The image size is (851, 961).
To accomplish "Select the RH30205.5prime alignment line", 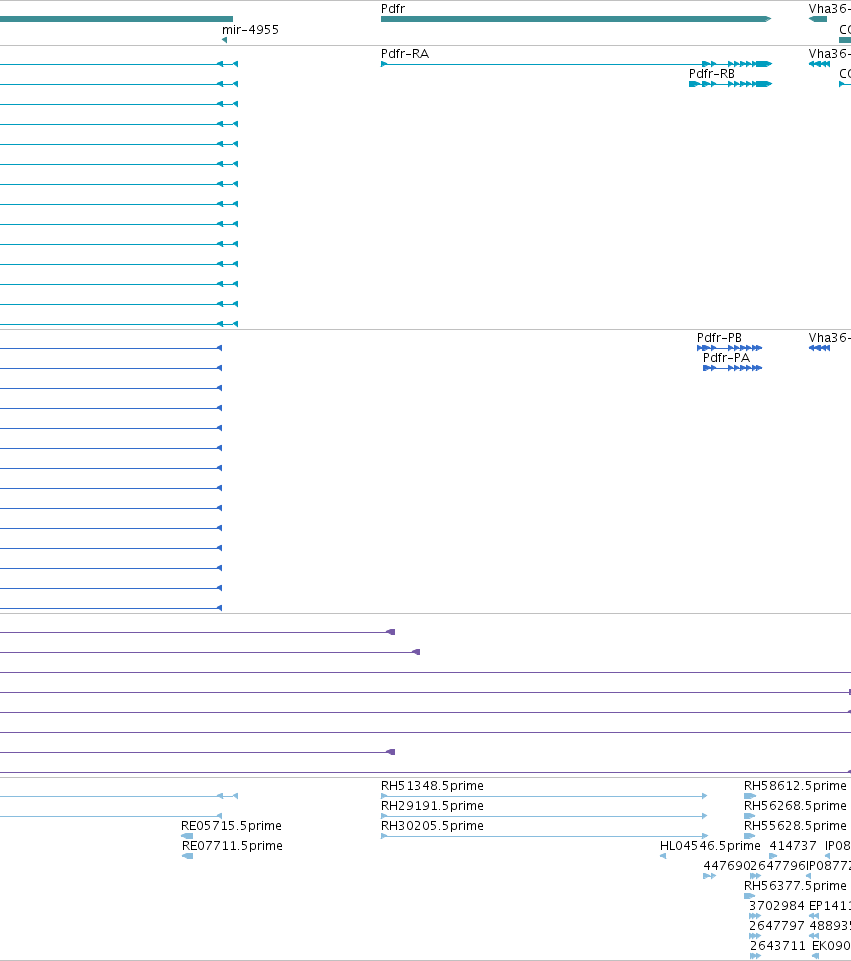I will click(x=545, y=836).
